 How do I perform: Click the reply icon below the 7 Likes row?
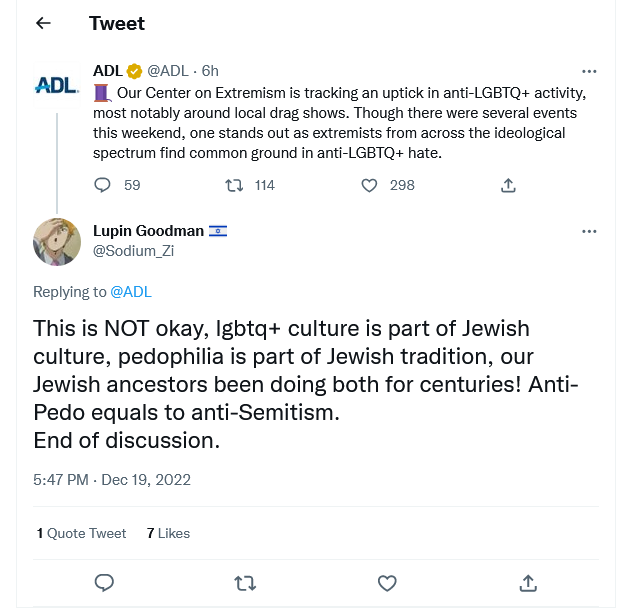point(103,582)
